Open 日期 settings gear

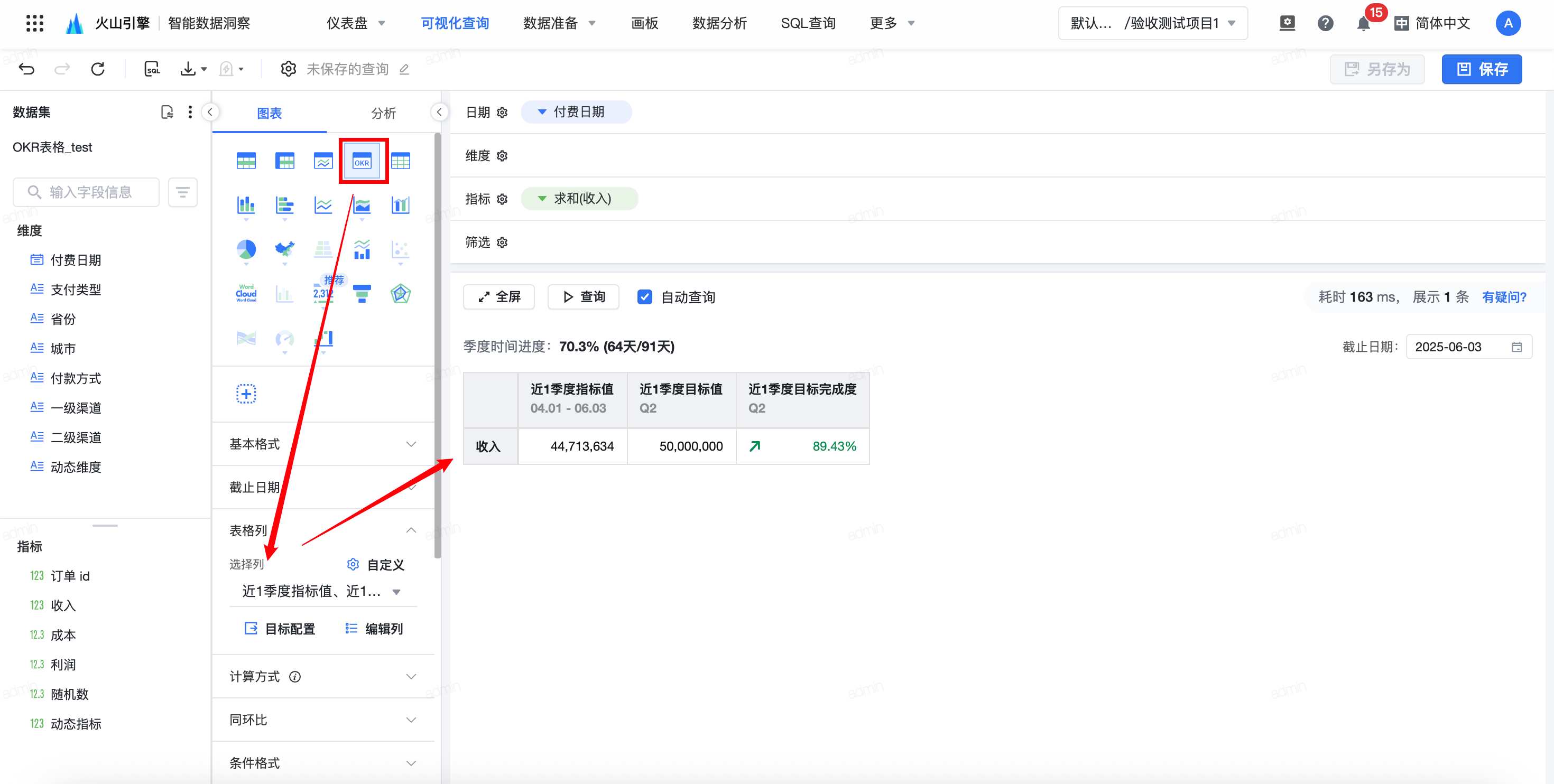point(502,112)
